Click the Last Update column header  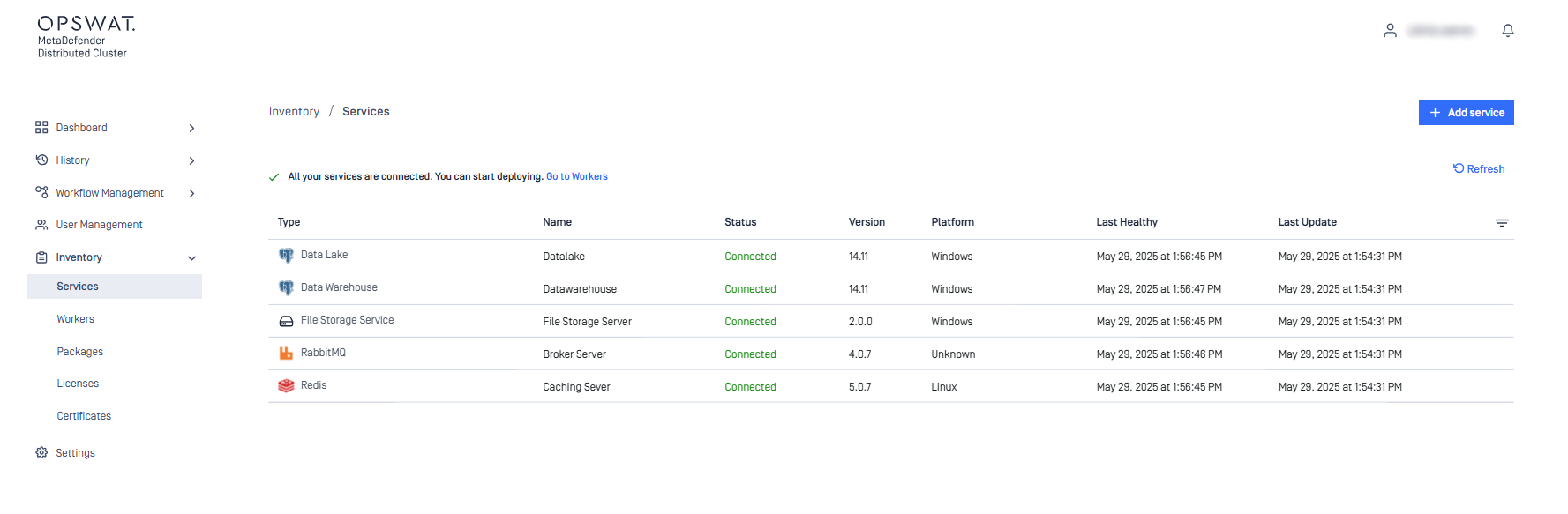1308,222
